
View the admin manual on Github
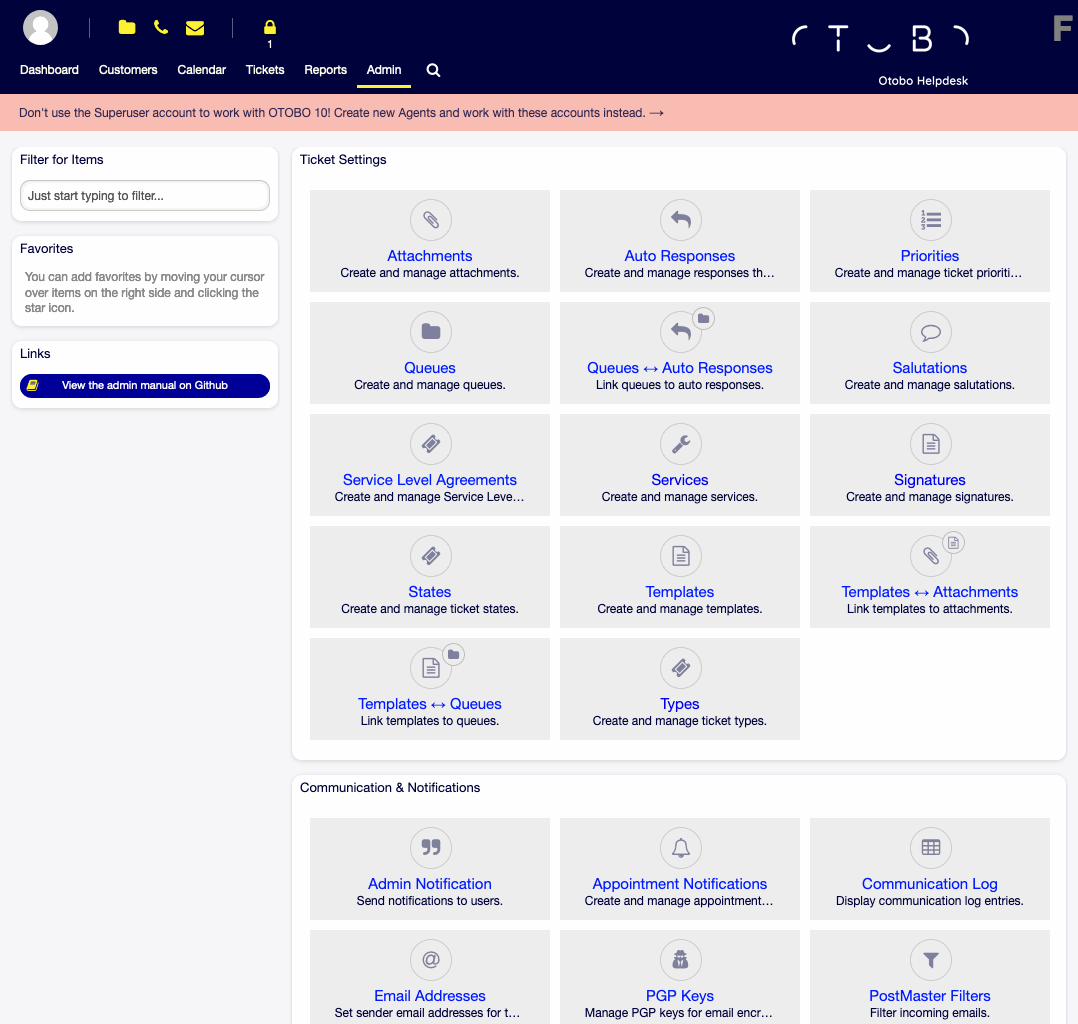tap(144, 385)
